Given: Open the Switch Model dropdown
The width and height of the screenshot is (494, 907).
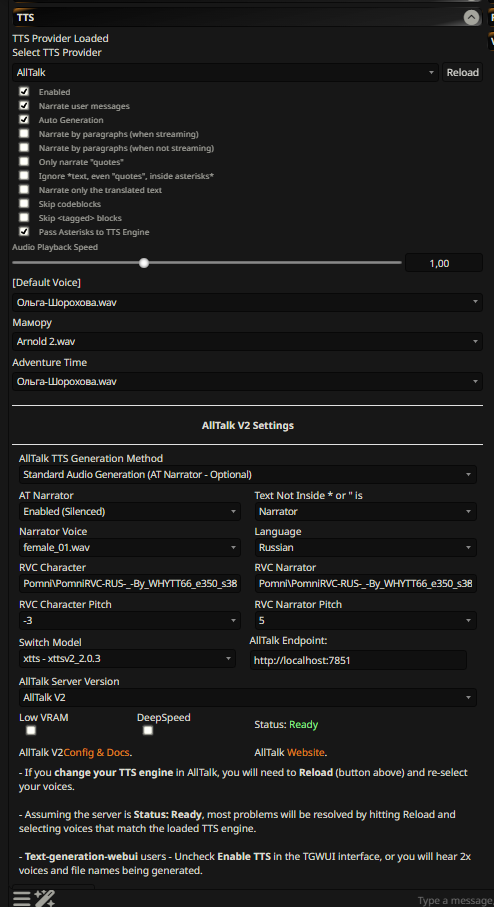Looking at the screenshot, I should coord(127,659).
